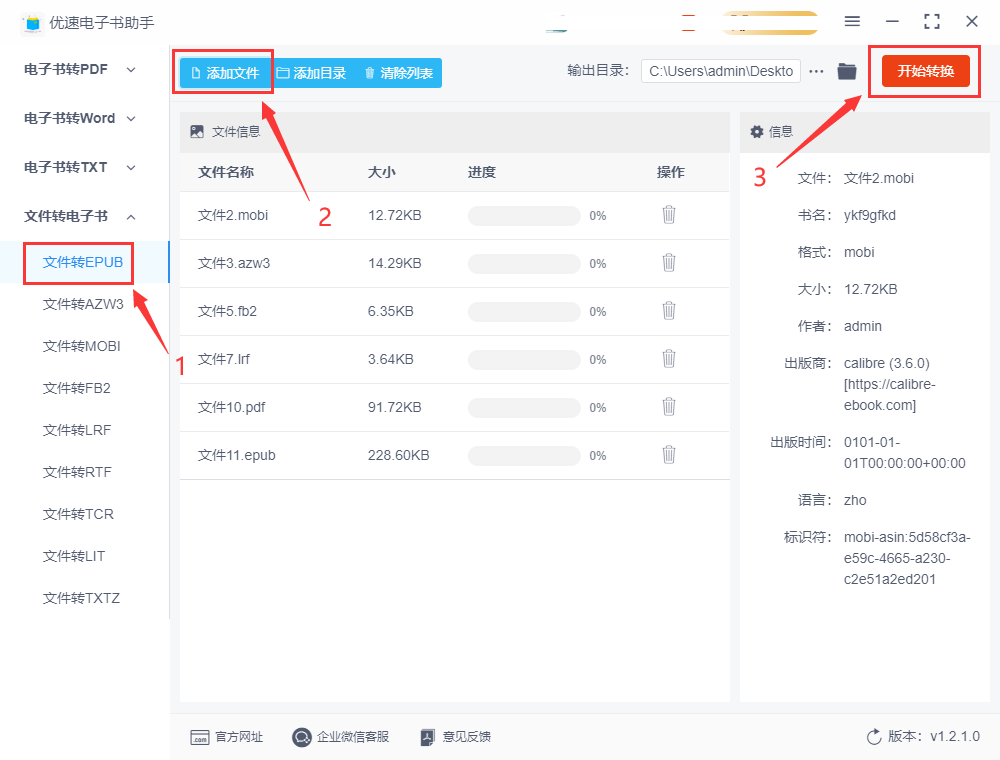The height and width of the screenshot is (760, 1000).
Task: Click the version text v1.2.1.0
Action: 955,736
